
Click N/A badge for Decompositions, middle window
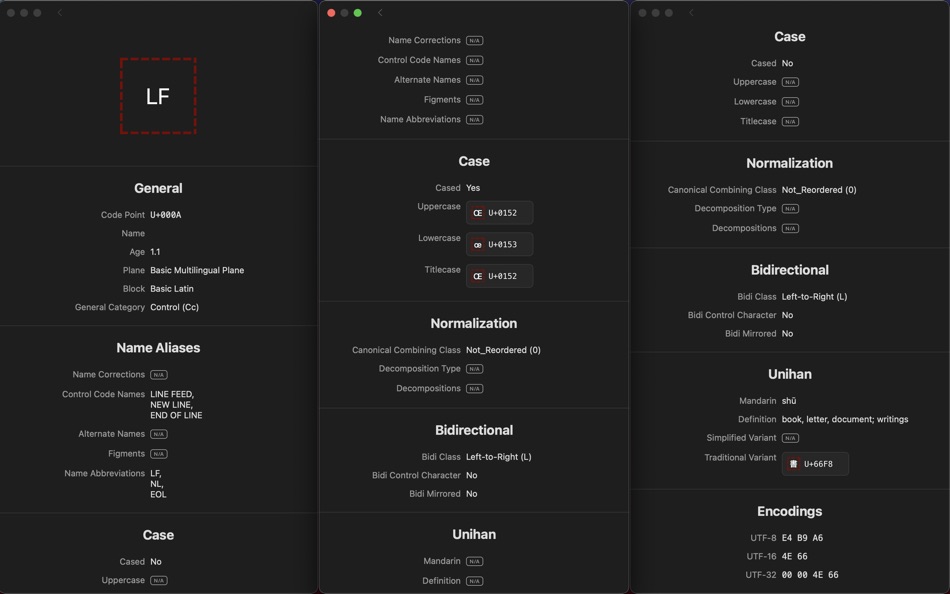(474, 389)
